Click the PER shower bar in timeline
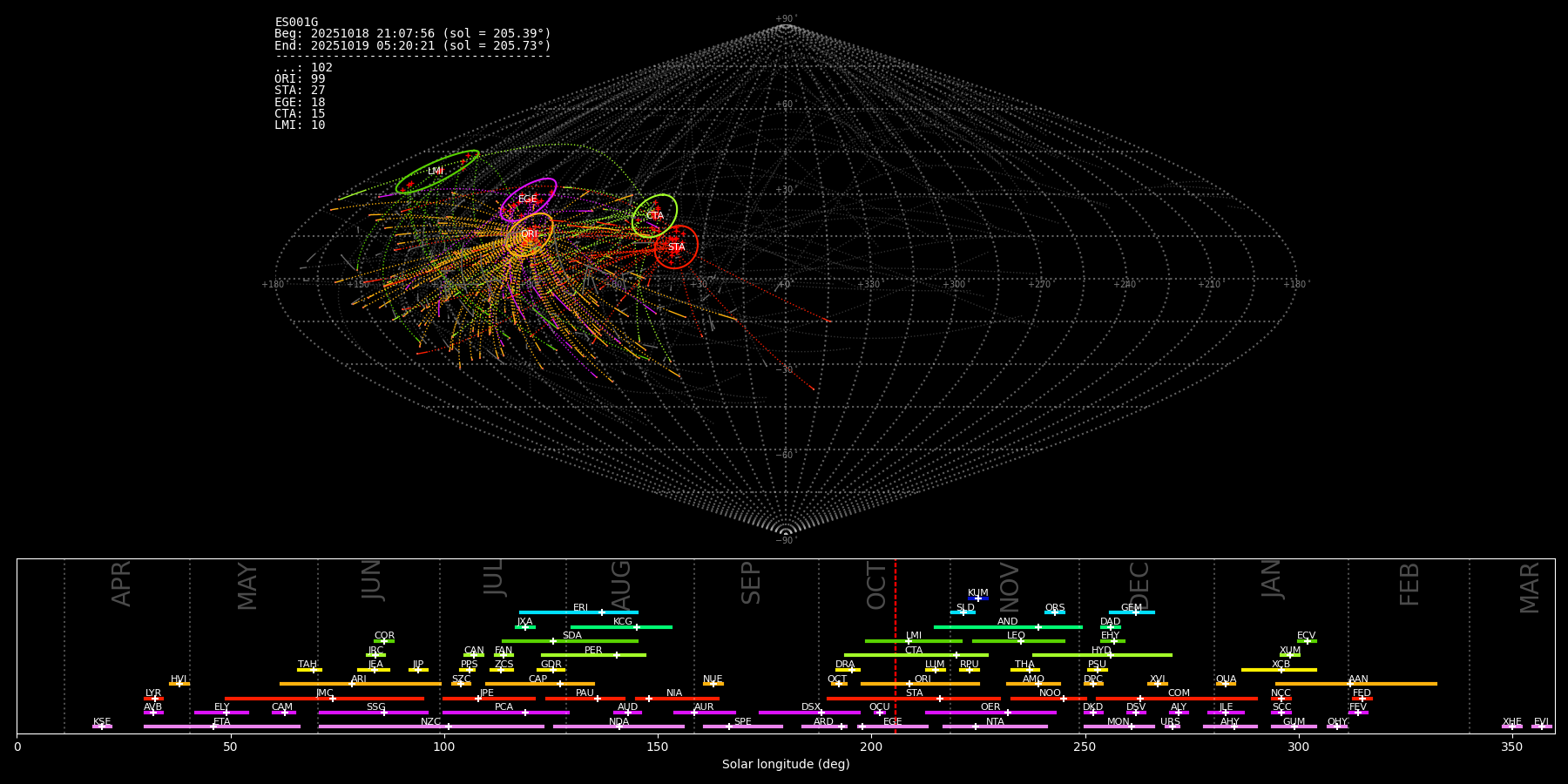1568x784 pixels. tap(593, 655)
